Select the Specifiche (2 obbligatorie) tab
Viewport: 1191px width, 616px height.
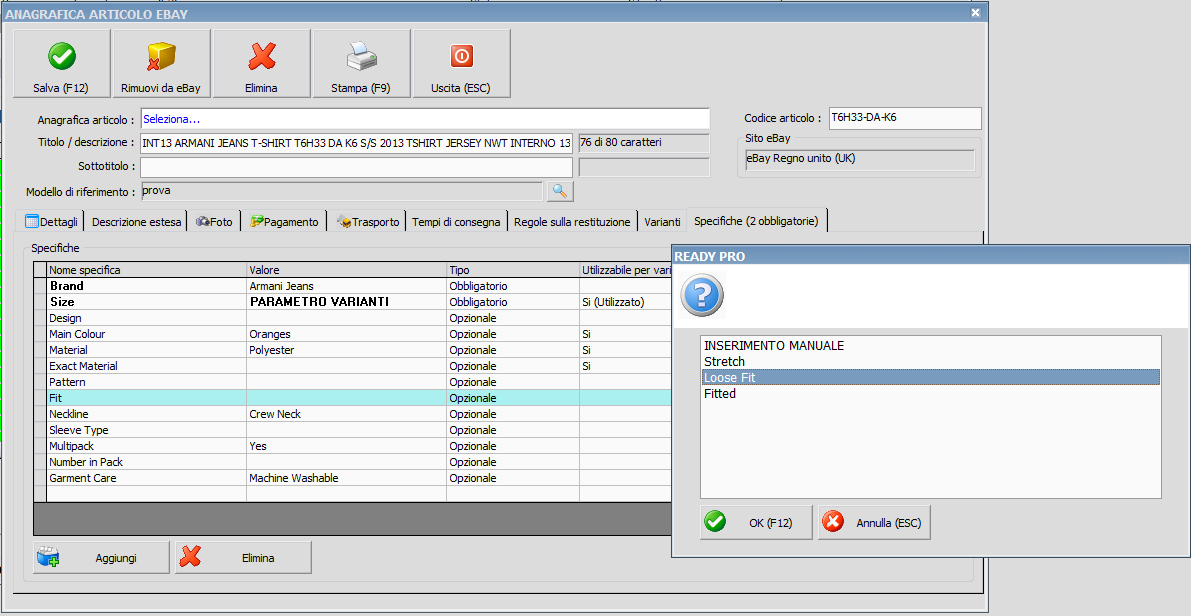[x=757, y=222]
